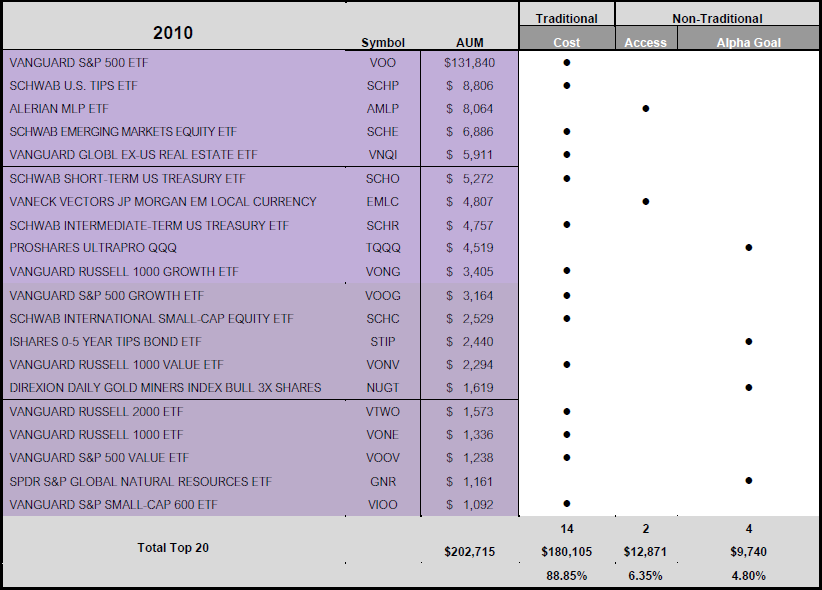
Task: Click the AUM value "$131,840"
Action: [x=470, y=63]
